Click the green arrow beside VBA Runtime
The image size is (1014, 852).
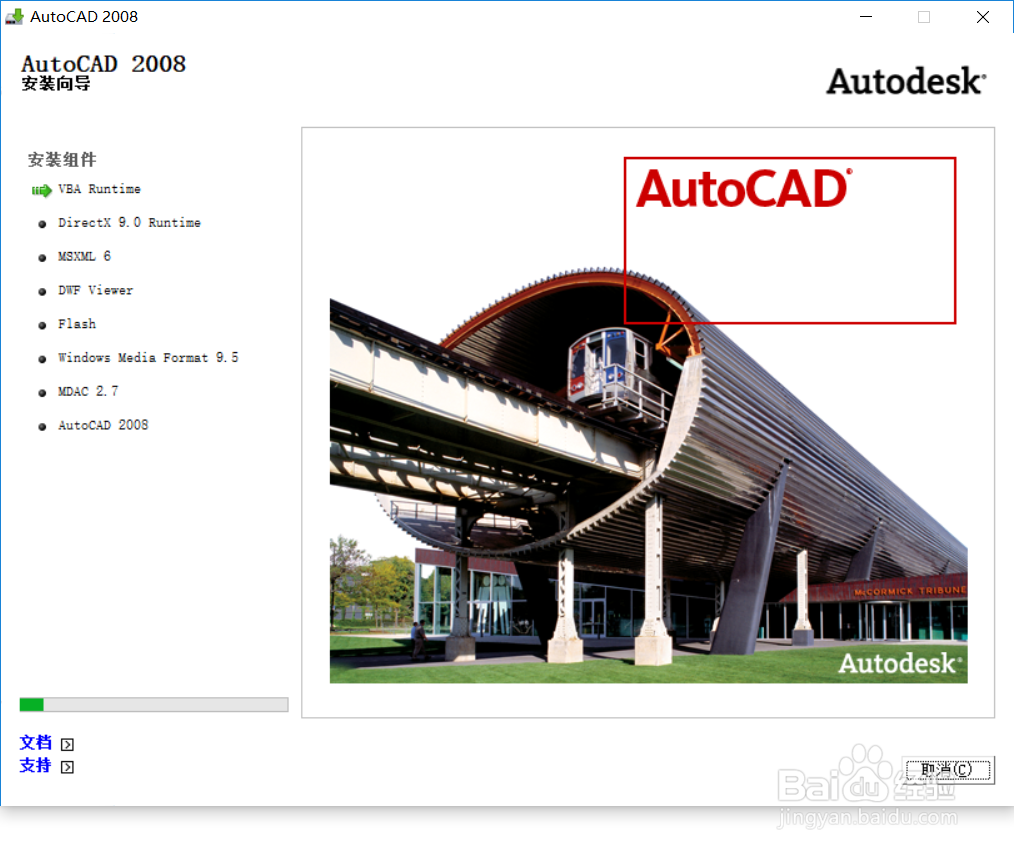coord(41,190)
